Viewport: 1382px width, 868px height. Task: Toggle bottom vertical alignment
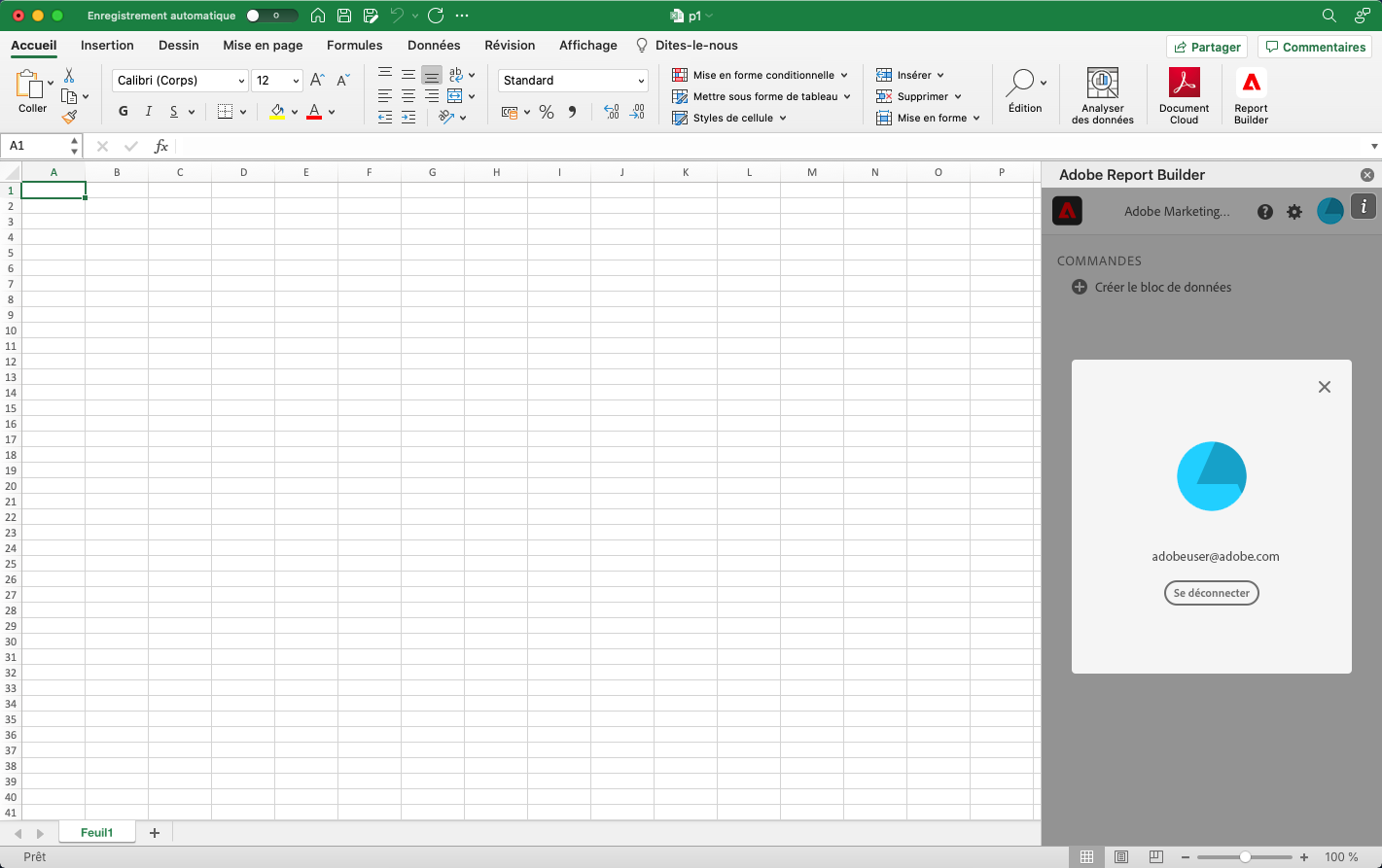click(x=432, y=75)
